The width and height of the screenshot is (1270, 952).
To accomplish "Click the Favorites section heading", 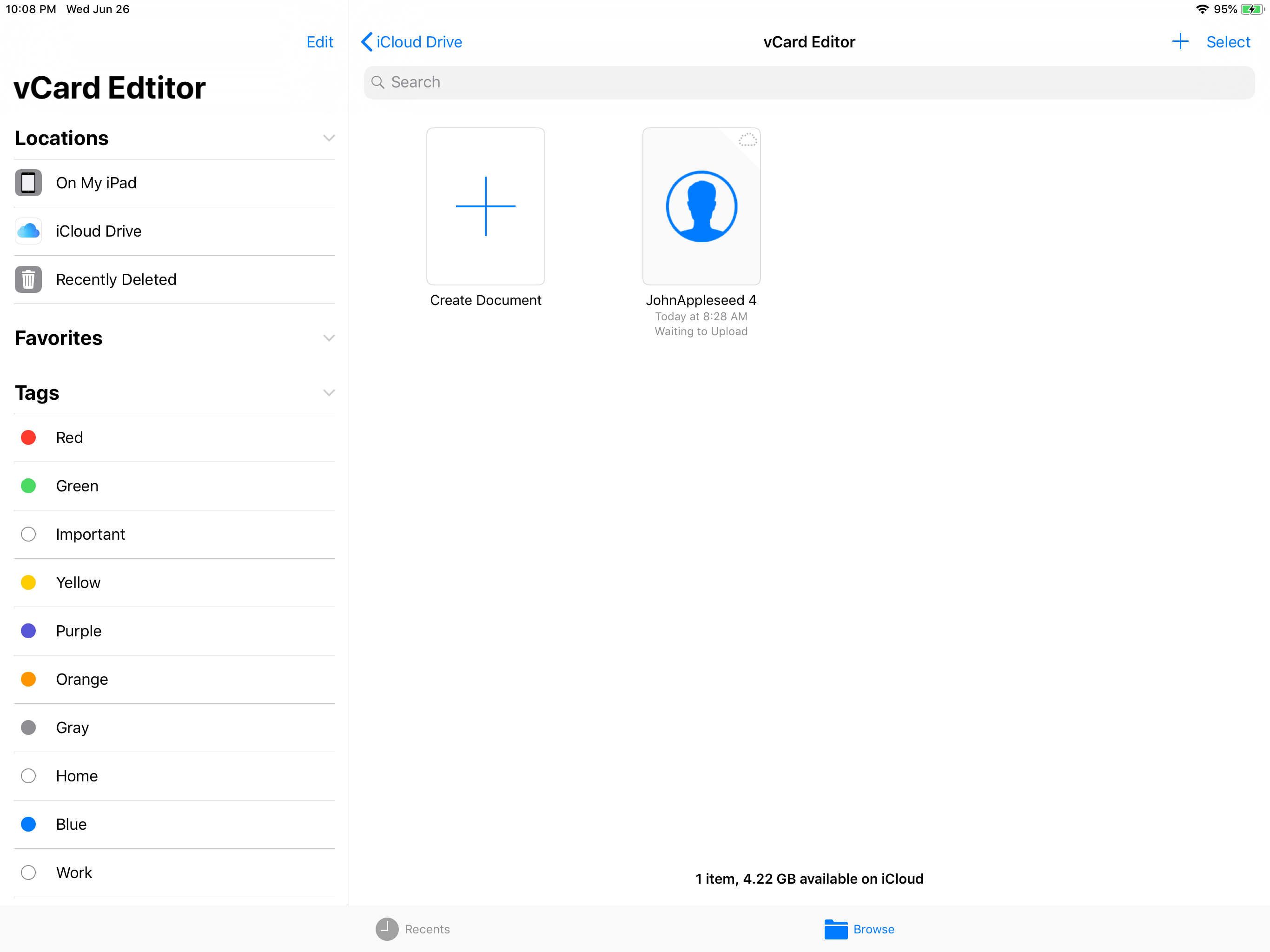I will coord(59,338).
